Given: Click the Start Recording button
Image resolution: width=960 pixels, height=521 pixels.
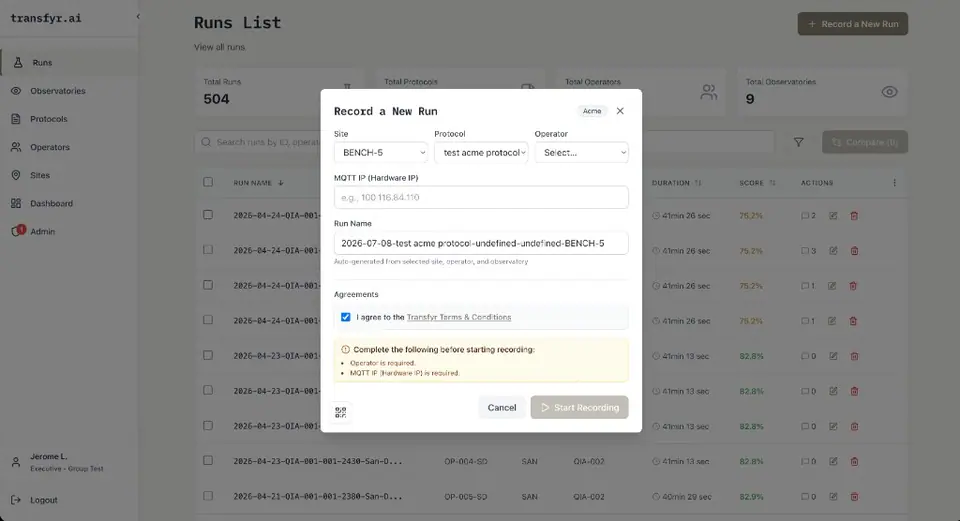Looking at the screenshot, I should click(580, 407).
